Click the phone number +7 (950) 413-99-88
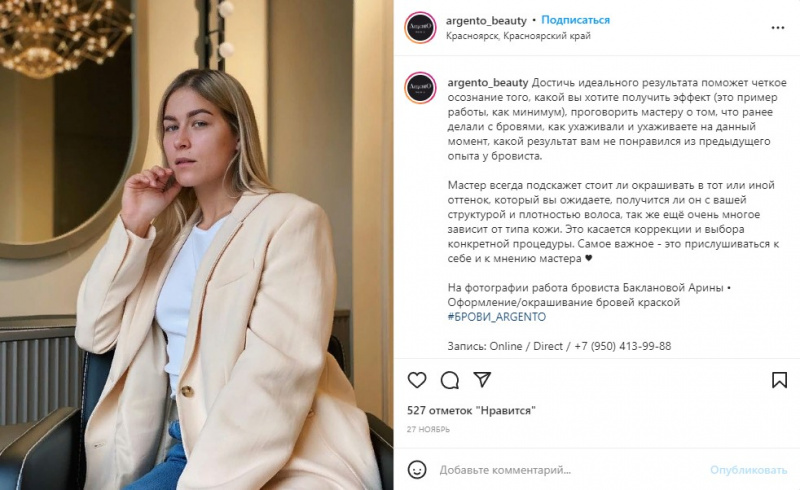 point(622,346)
